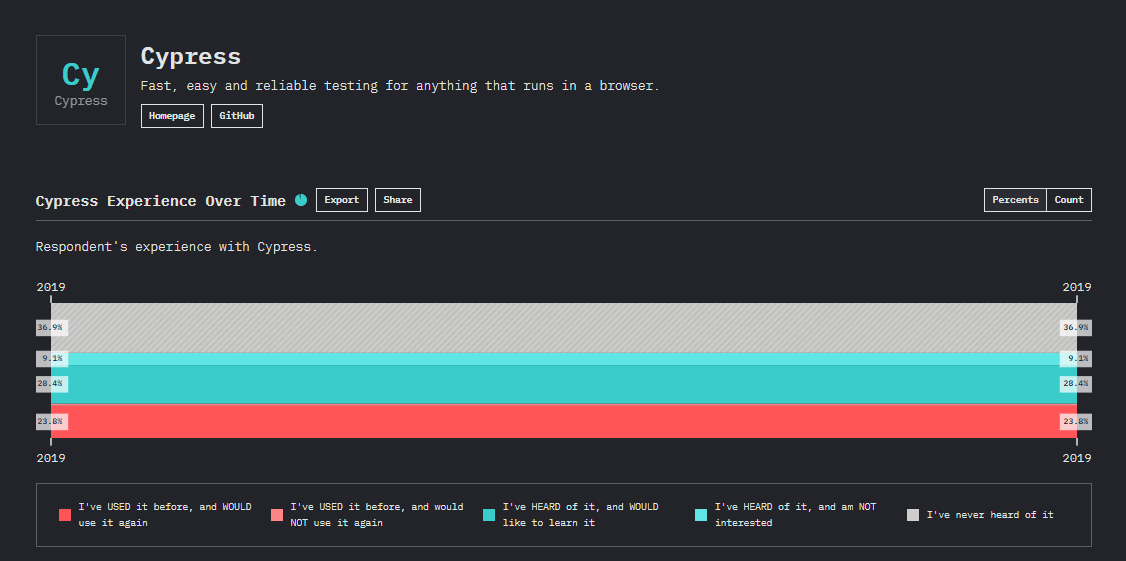Switch the chart to Count view

[1069, 200]
